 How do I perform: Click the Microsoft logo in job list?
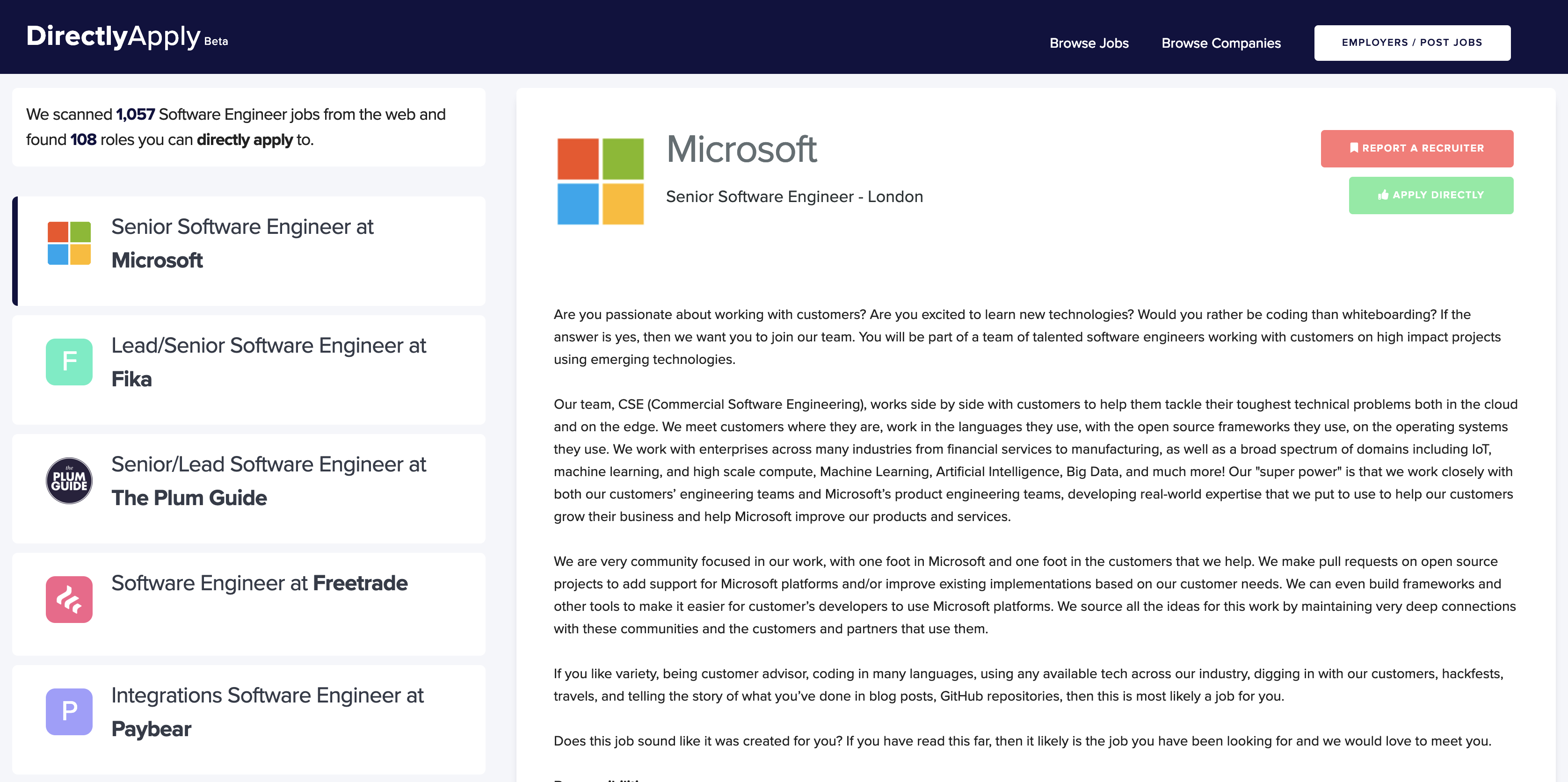pos(69,243)
